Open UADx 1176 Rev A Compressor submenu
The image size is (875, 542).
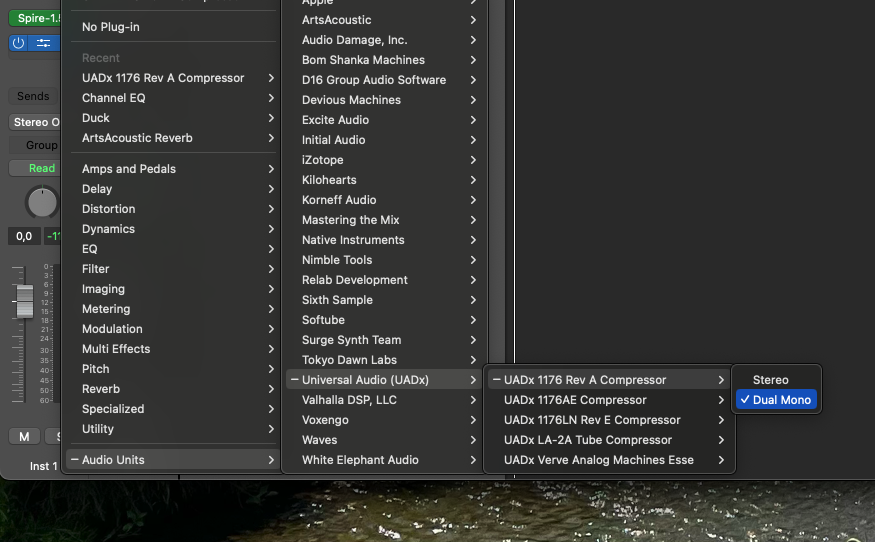click(x=609, y=380)
